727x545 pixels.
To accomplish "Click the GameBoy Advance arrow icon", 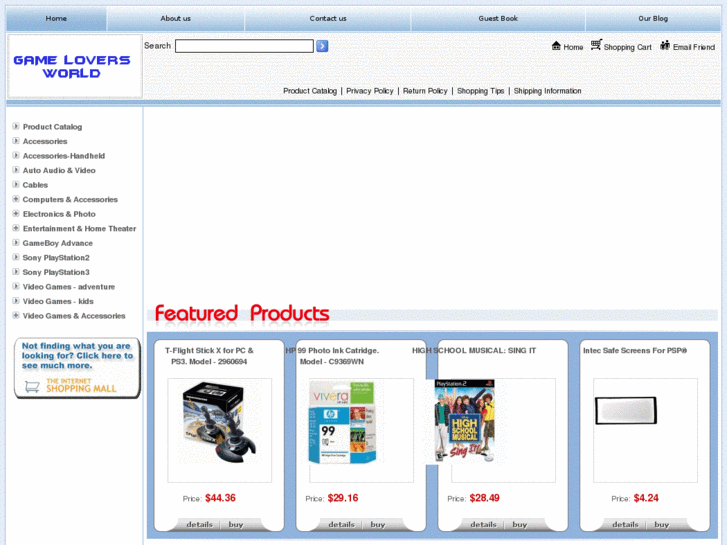I will pyautogui.click(x=16, y=243).
